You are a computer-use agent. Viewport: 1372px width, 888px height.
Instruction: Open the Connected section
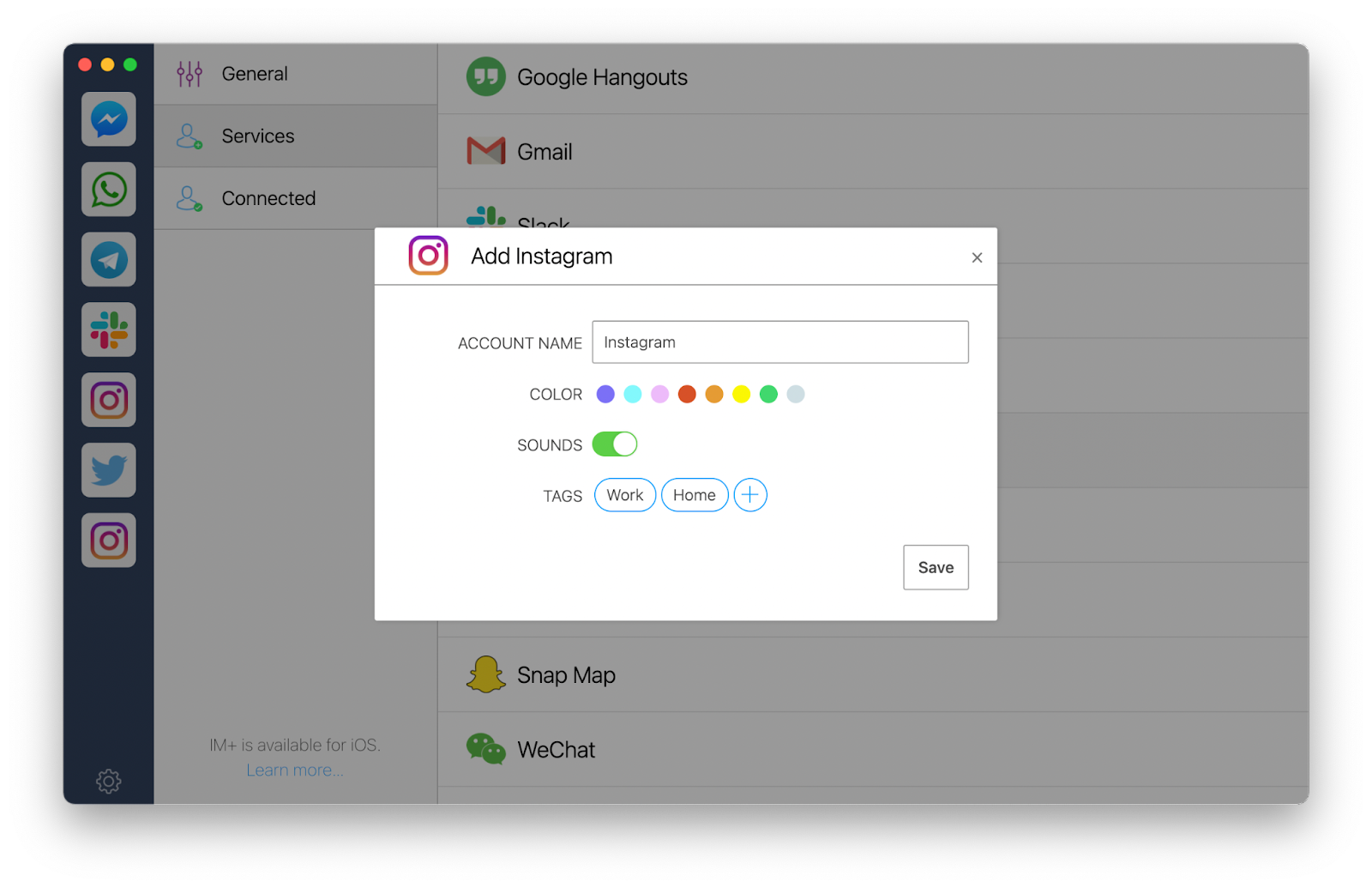268,198
